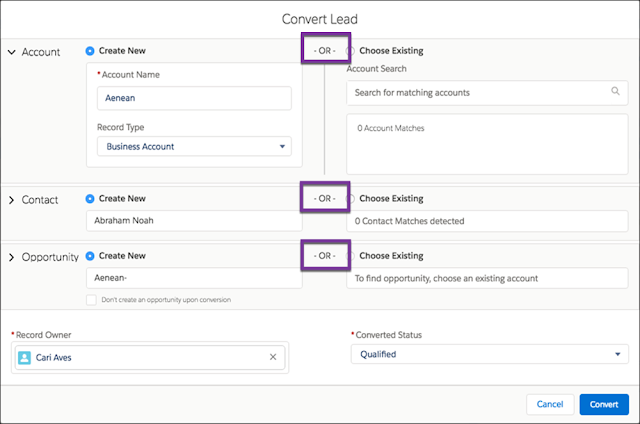Select Choose Existing radio for Opportunity

pyautogui.click(x=350, y=256)
